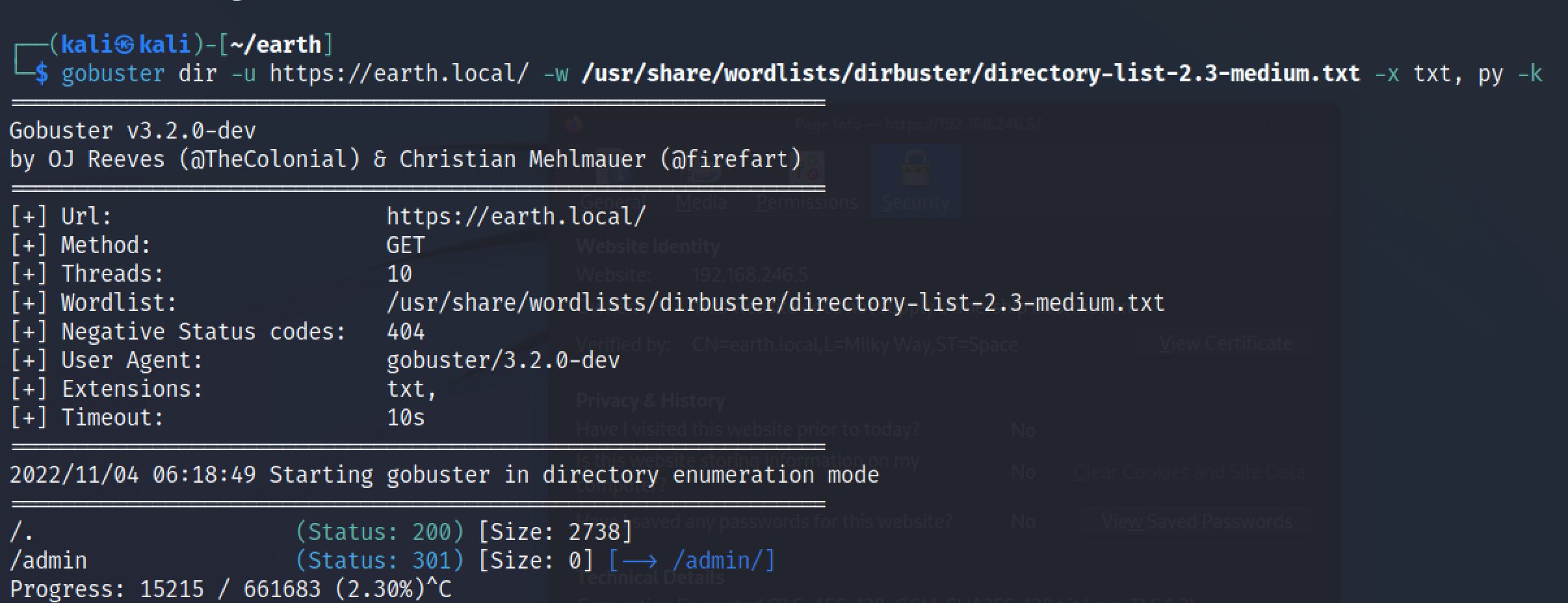Click the 192.168.246.5 website value

750,275
